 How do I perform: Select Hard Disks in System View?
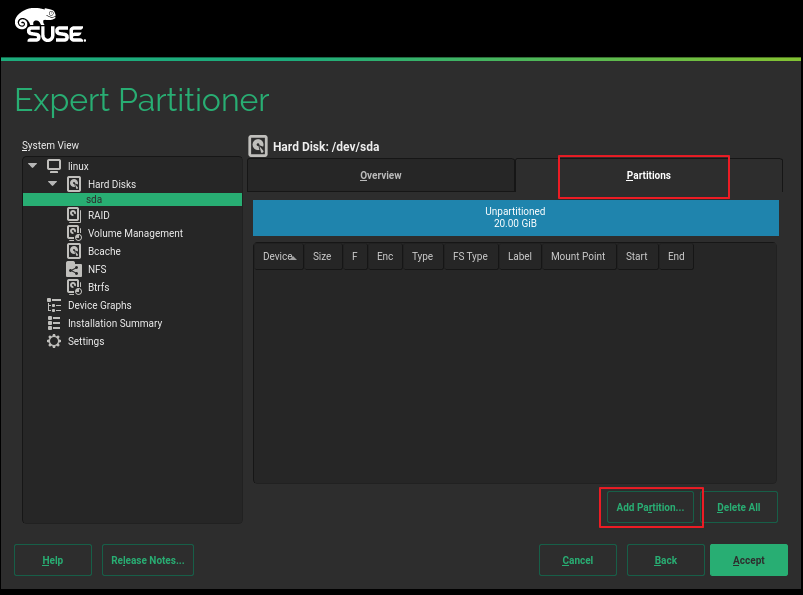(x=112, y=184)
